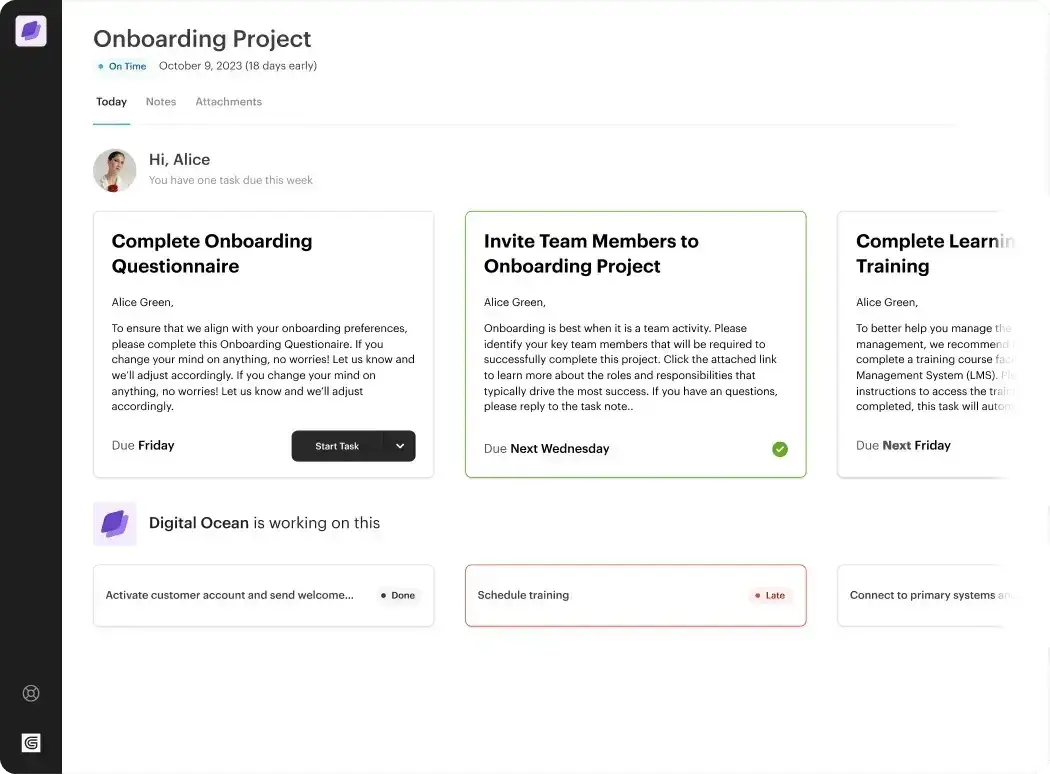Open the Complete Onboarding Questionnaire card
1050x774 pixels.
coord(263,344)
